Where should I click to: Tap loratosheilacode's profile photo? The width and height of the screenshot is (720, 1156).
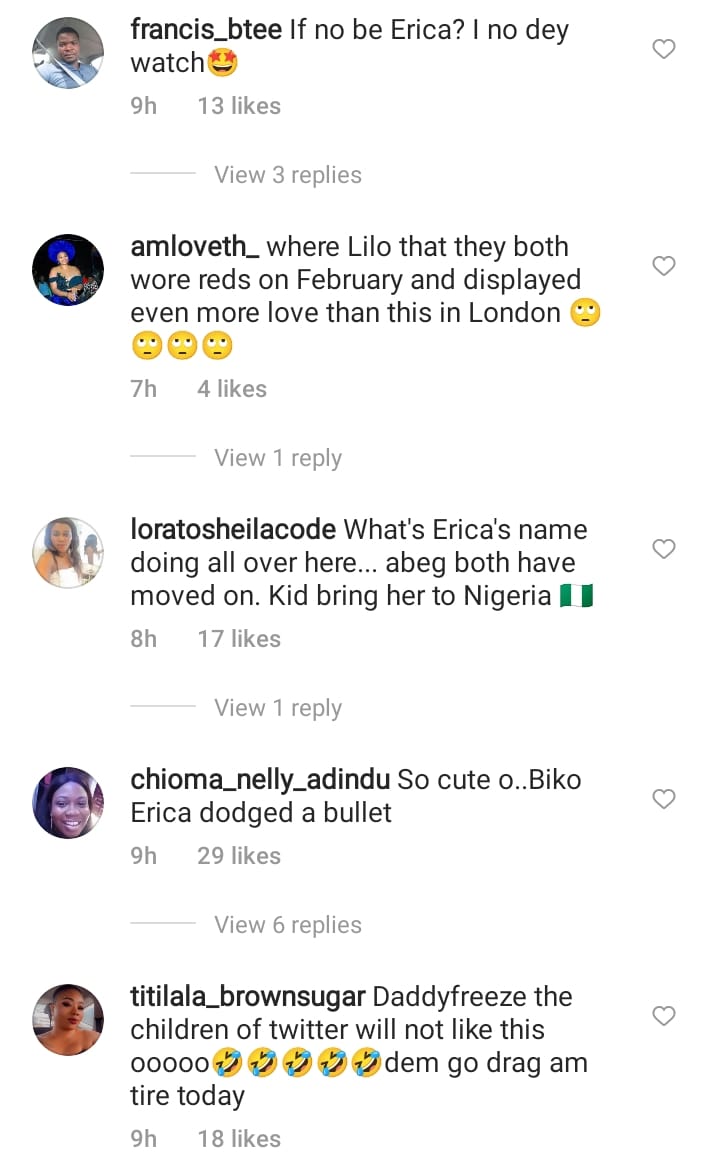tap(68, 553)
